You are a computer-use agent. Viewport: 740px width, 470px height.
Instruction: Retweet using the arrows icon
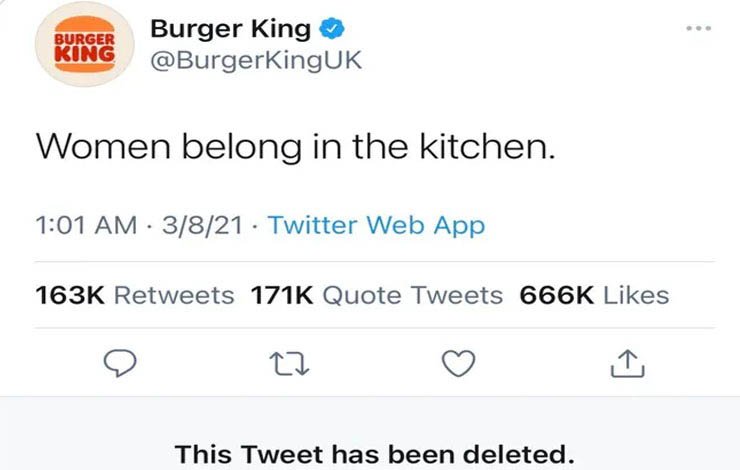(x=289, y=365)
